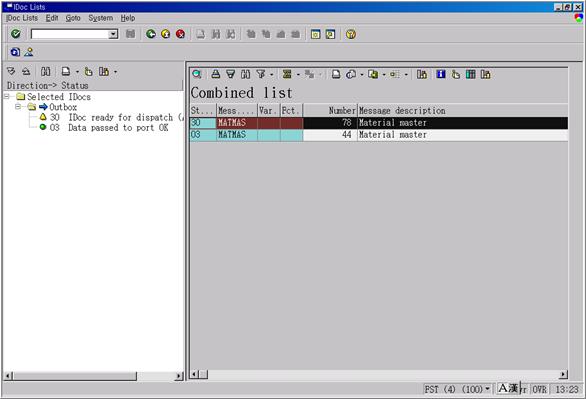Click MATMAS in the status 03 row
586x399 pixels.
click(x=237, y=134)
